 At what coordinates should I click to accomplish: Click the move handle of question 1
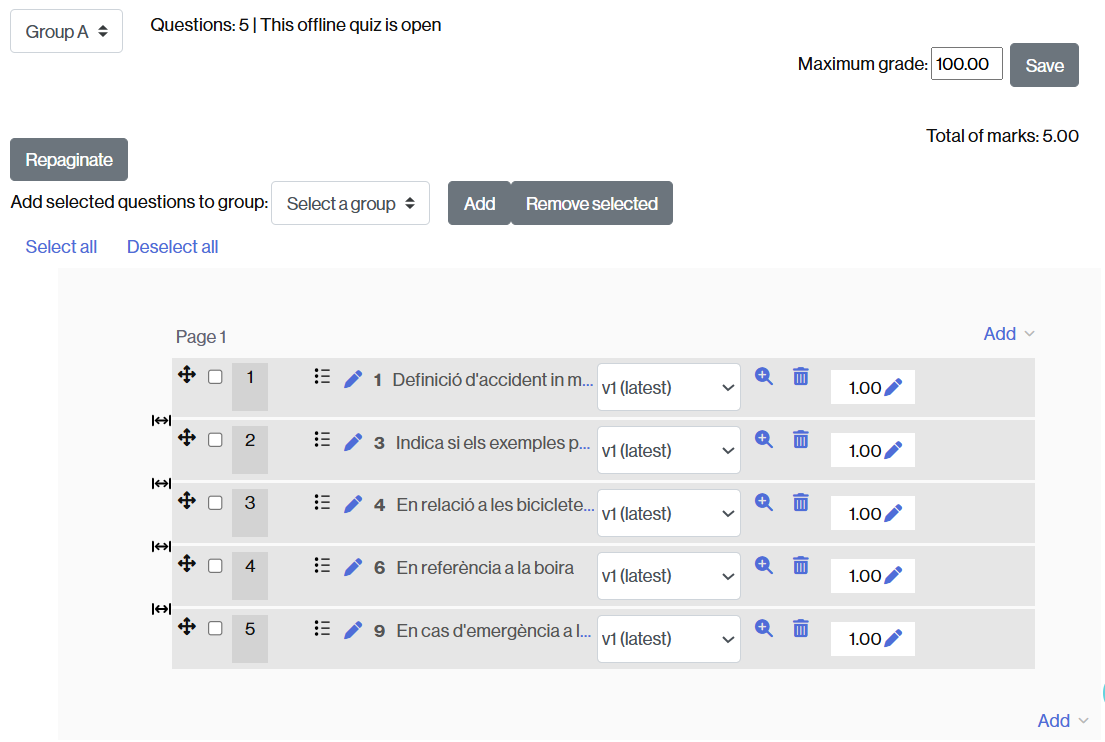pos(187,376)
